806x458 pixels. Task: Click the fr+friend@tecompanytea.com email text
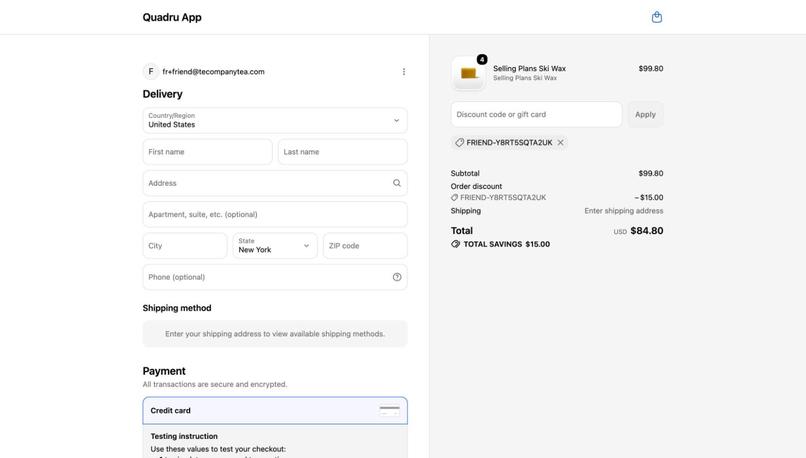point(213,71)
